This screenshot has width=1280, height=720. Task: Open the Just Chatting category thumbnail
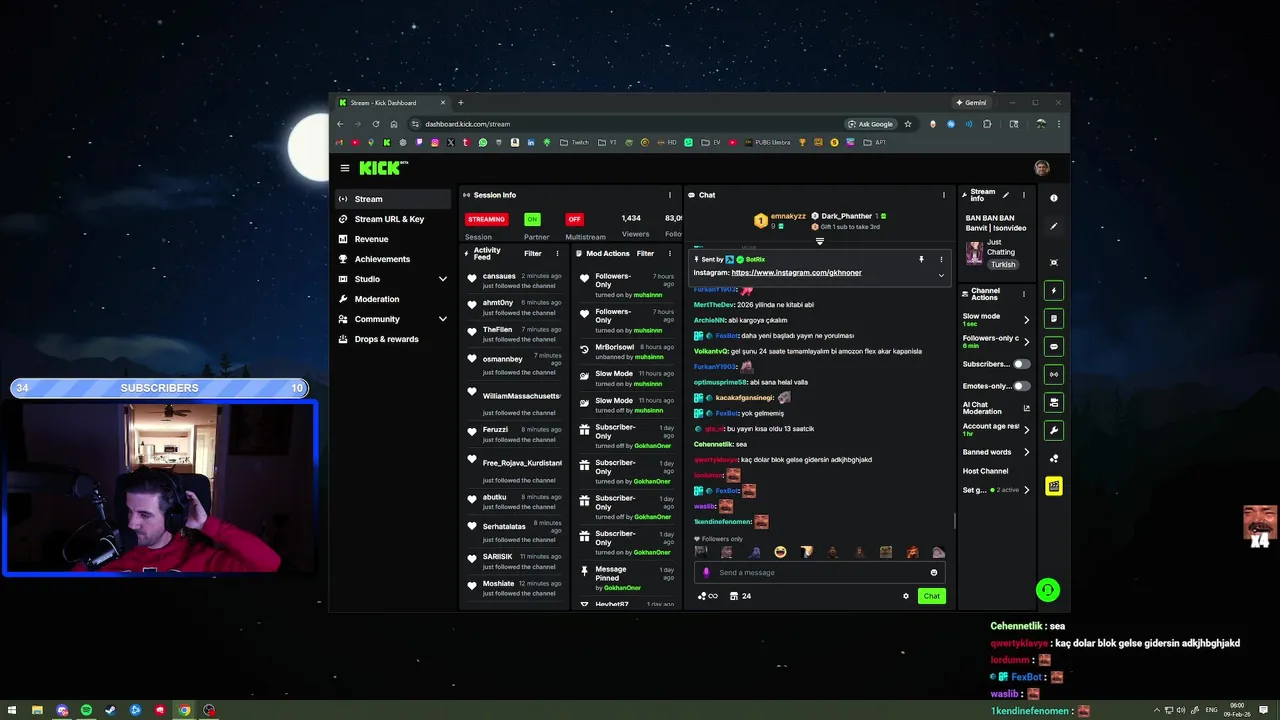pos(974,252)
